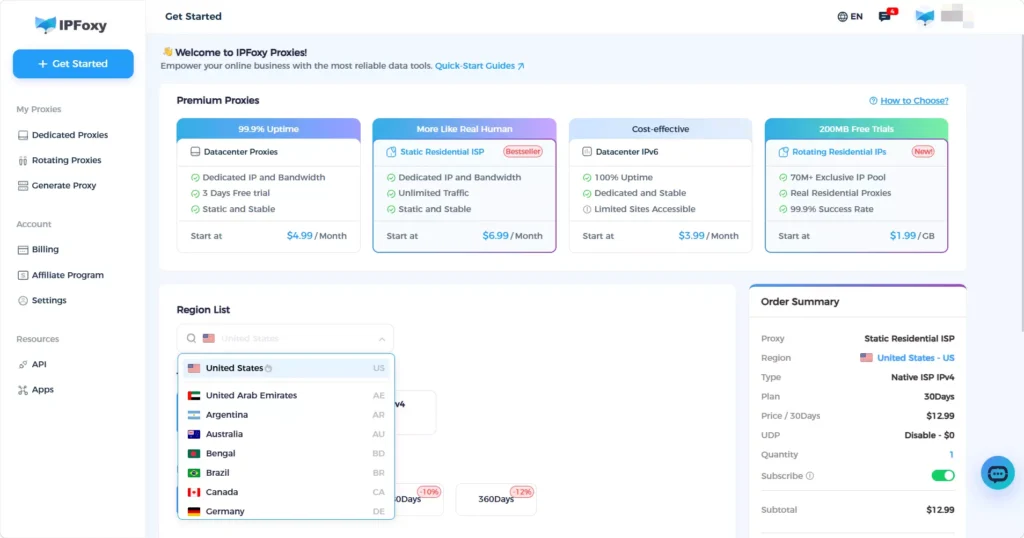Click the Billing card icon
This screenshot has height=538, width=1024.
click(x=23, y=249)
